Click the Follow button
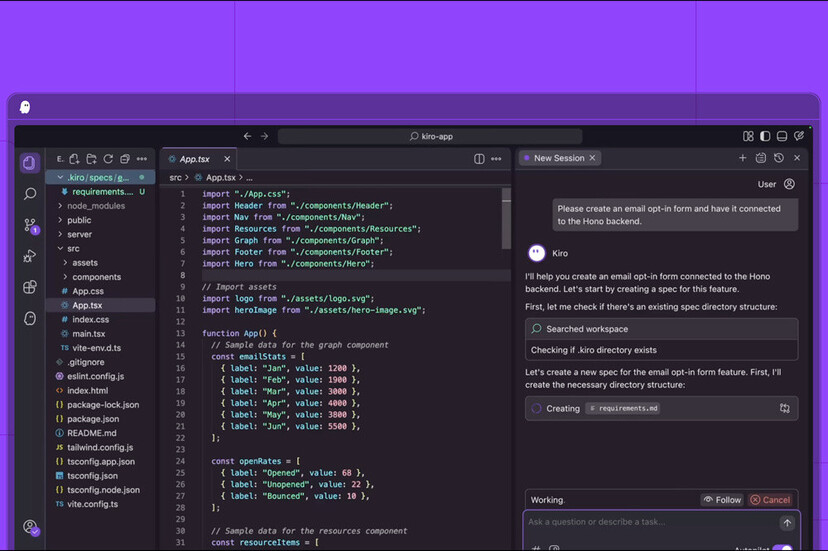 click(x=722, y=500)
